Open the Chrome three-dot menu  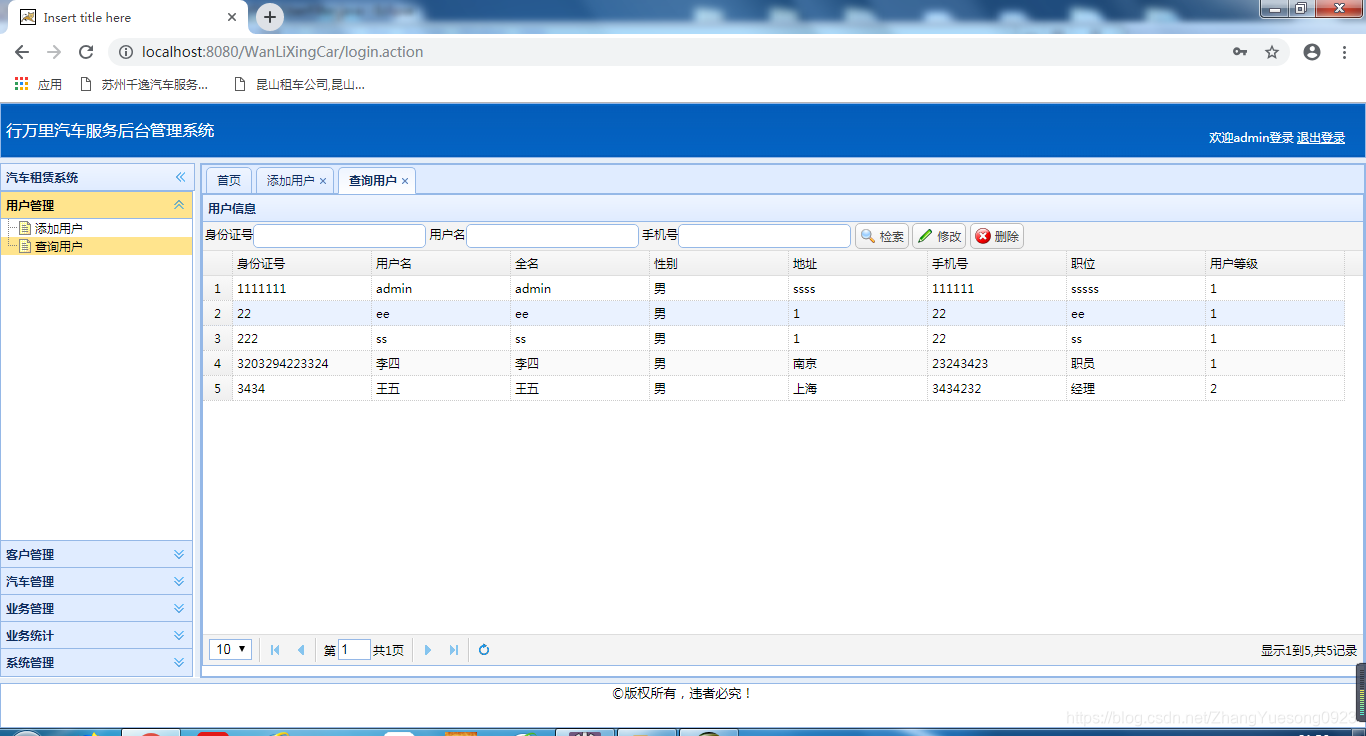pyautogui.click(x=1344, y=52)
